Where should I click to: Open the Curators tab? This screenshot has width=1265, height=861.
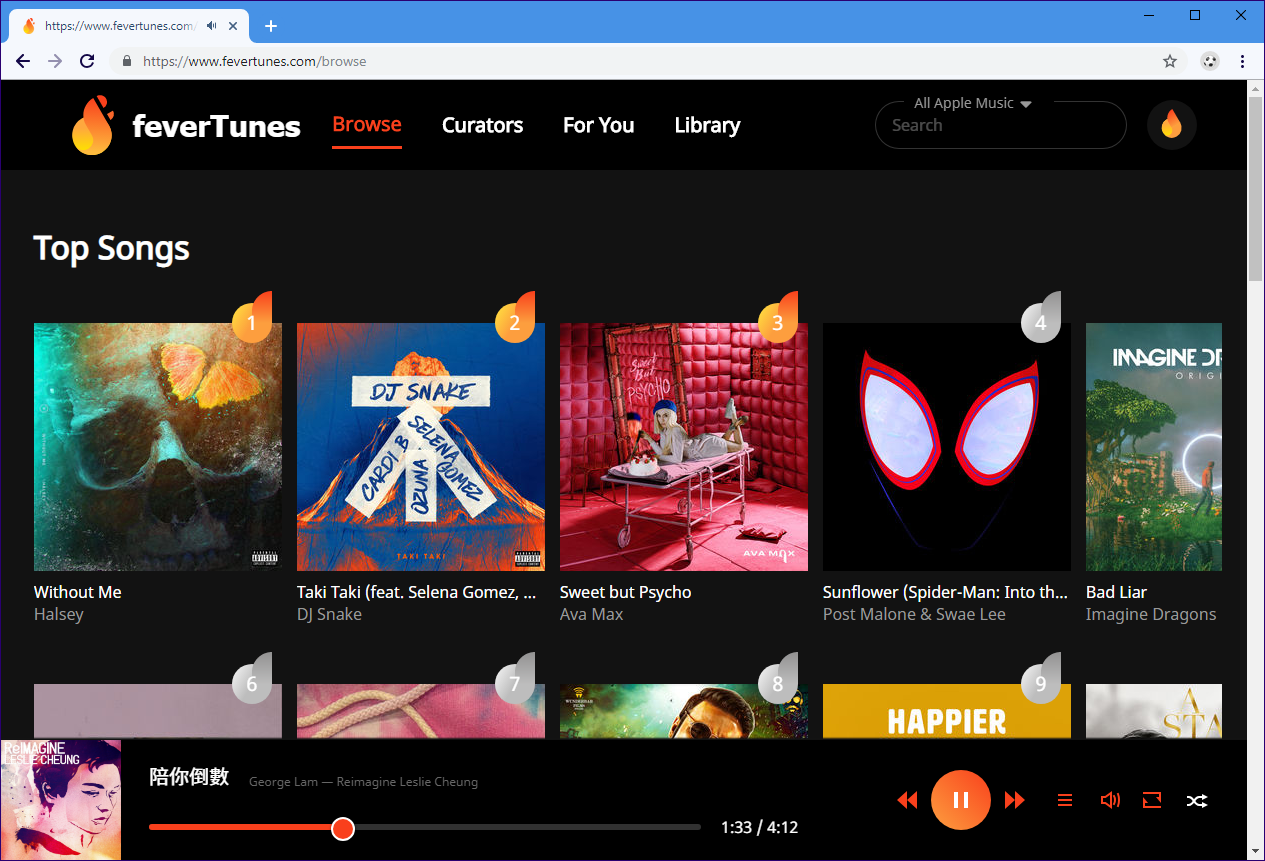click(482, 125)
